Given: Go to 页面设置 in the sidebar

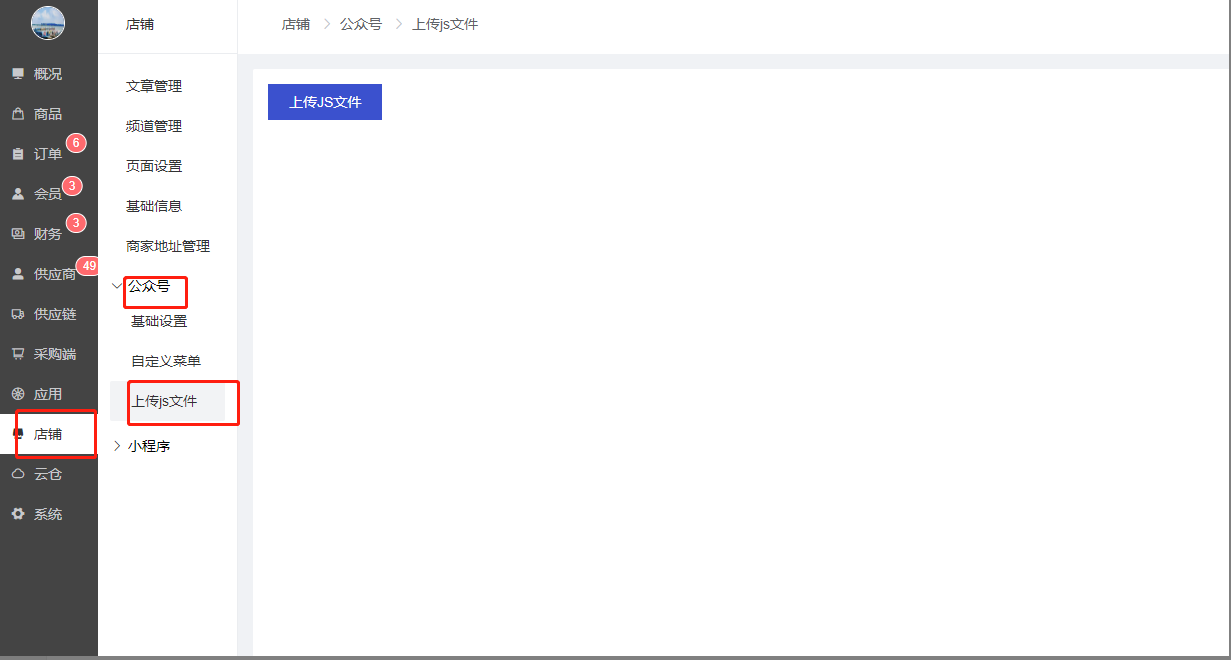Looking at the screenshot, I should [x=154, y=167].
